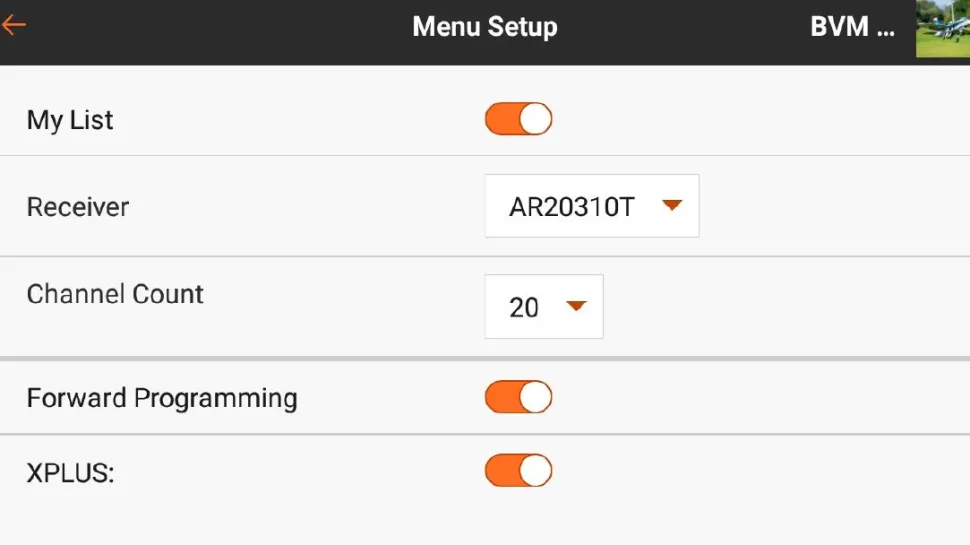
Task: Turn off Forward Programming switch
Action: coord(518,397)
